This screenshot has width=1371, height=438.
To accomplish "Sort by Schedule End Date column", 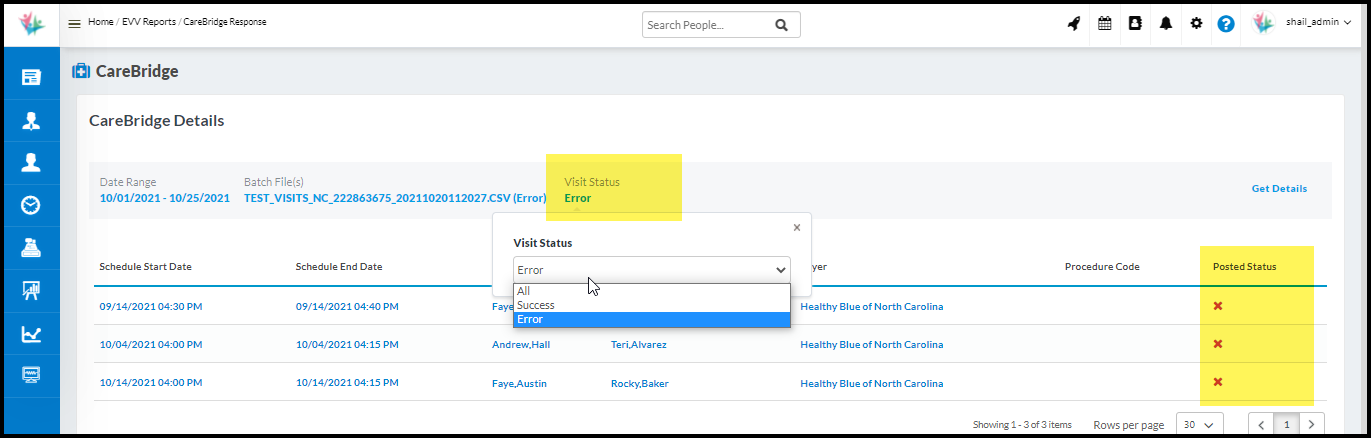I will click(338, 267).
